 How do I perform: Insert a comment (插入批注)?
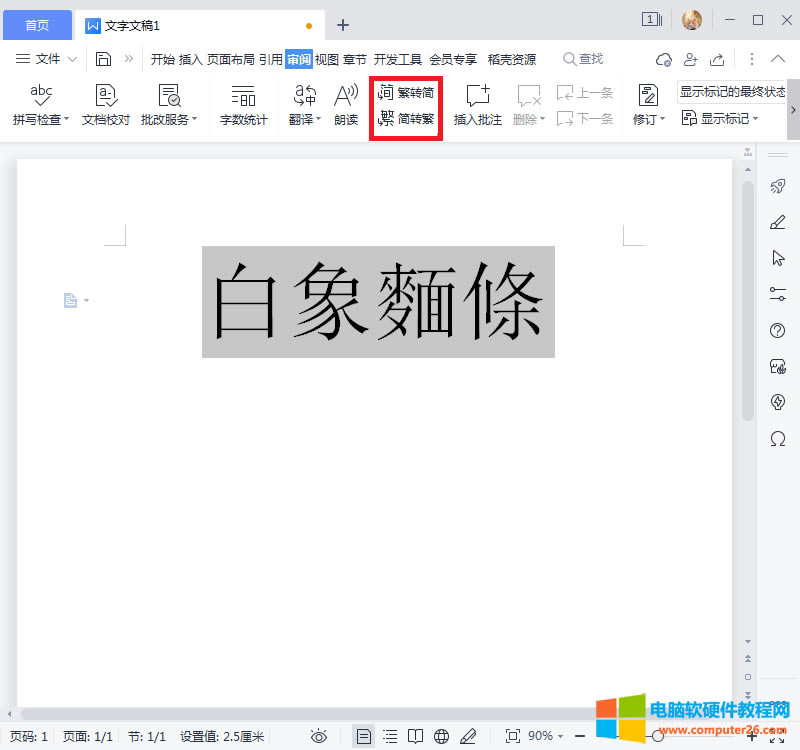(x=477, y=105)
